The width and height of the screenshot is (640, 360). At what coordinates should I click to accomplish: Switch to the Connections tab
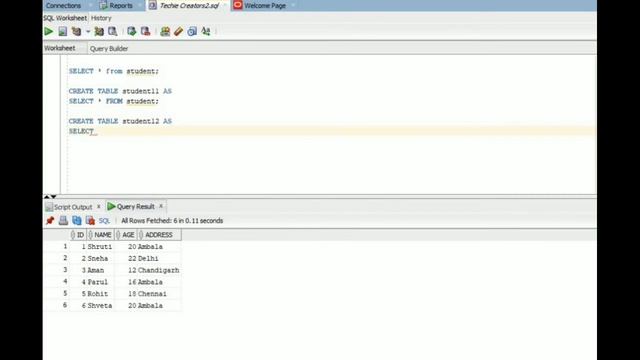[63, 6]
